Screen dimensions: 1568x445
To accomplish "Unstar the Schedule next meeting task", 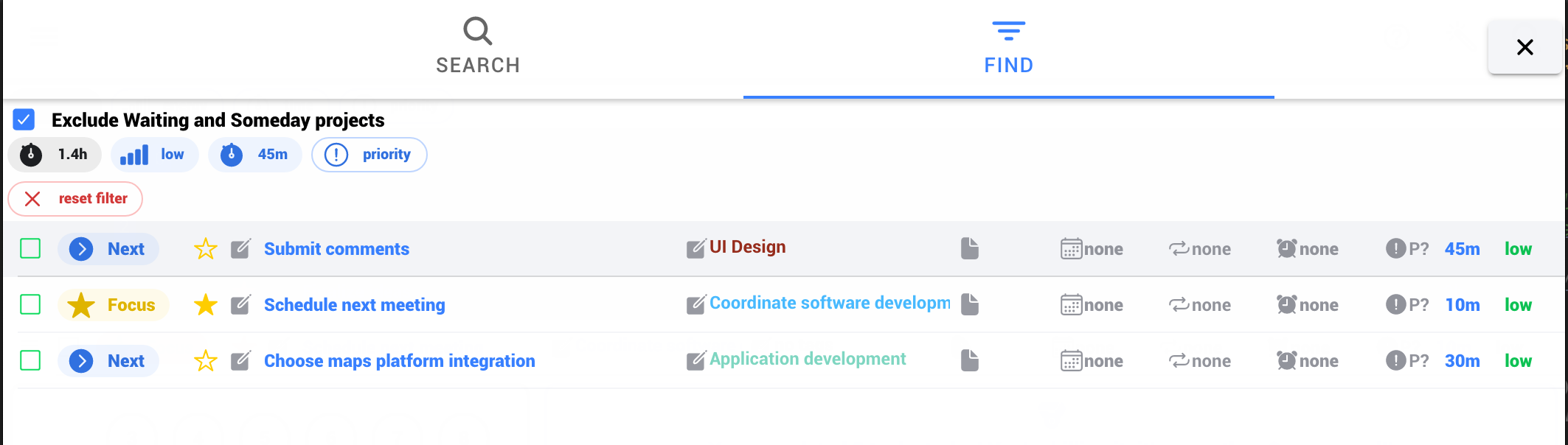I will (205, 305).
